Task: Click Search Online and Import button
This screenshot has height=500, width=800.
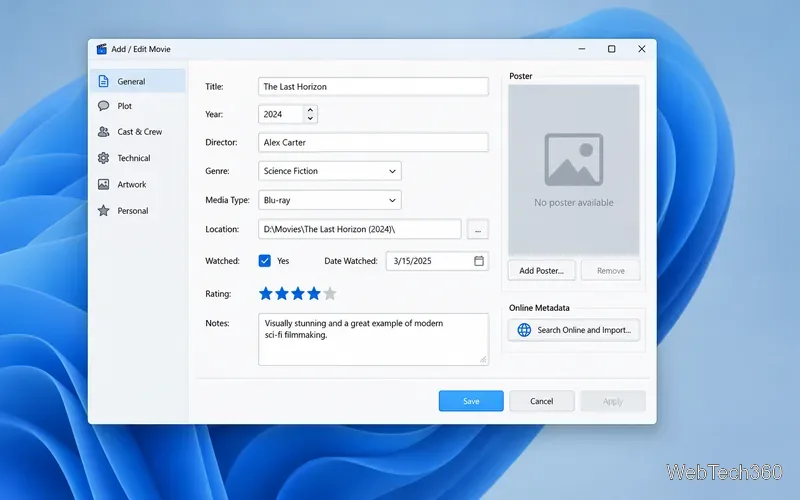Action: pyautogui.click(x=573, y=330)
